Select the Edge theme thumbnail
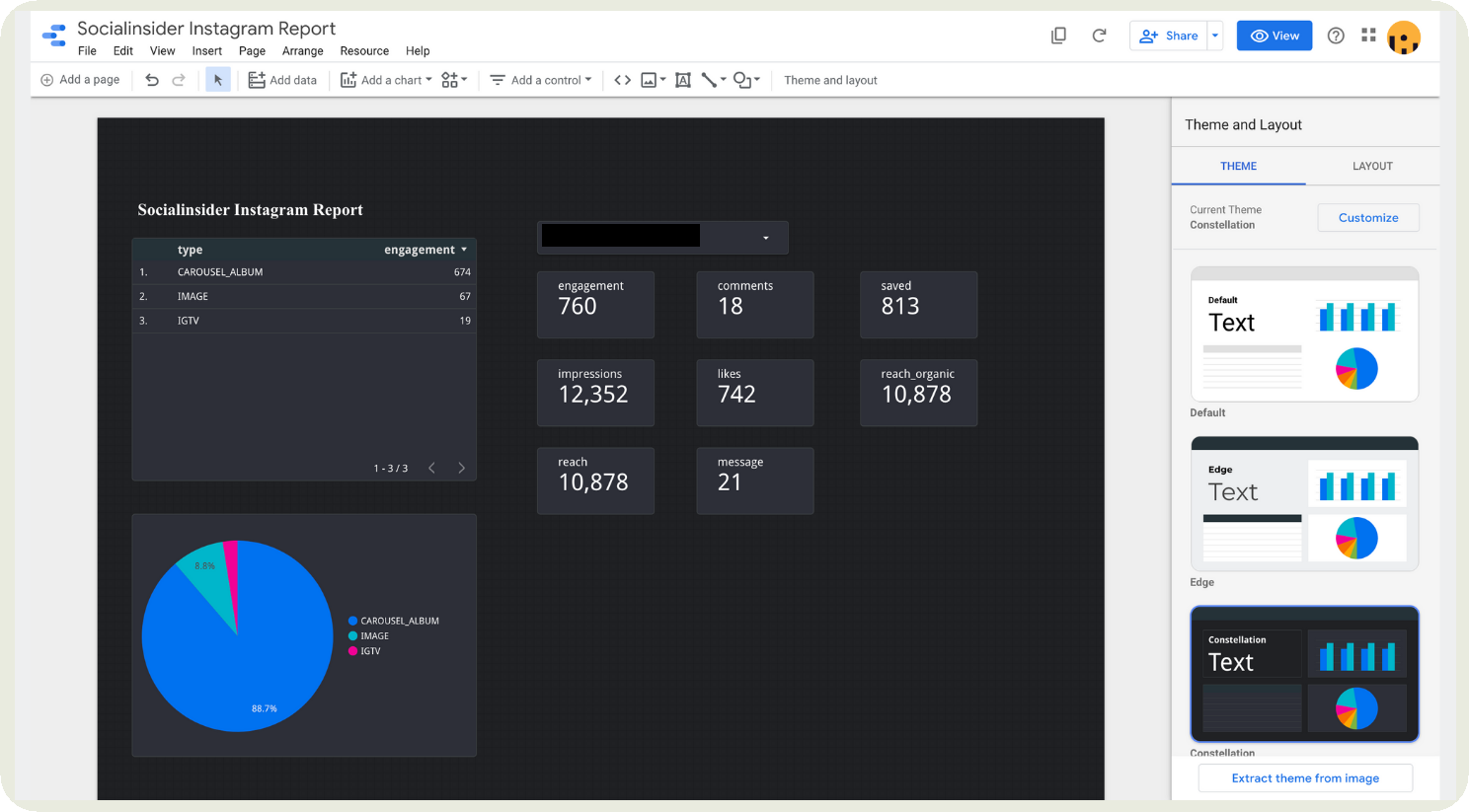The height and width of the screenshot is (812, 1469). pos(1304,504)
